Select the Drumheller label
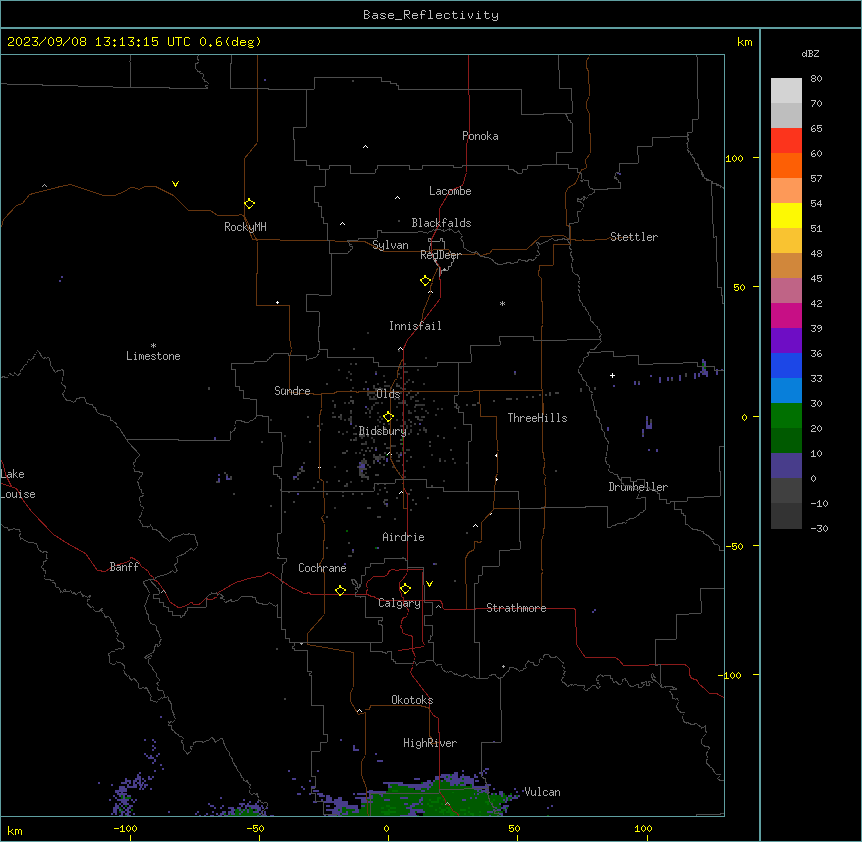The width and height of the screenshot is (862, 842). [x=638, y=487]
